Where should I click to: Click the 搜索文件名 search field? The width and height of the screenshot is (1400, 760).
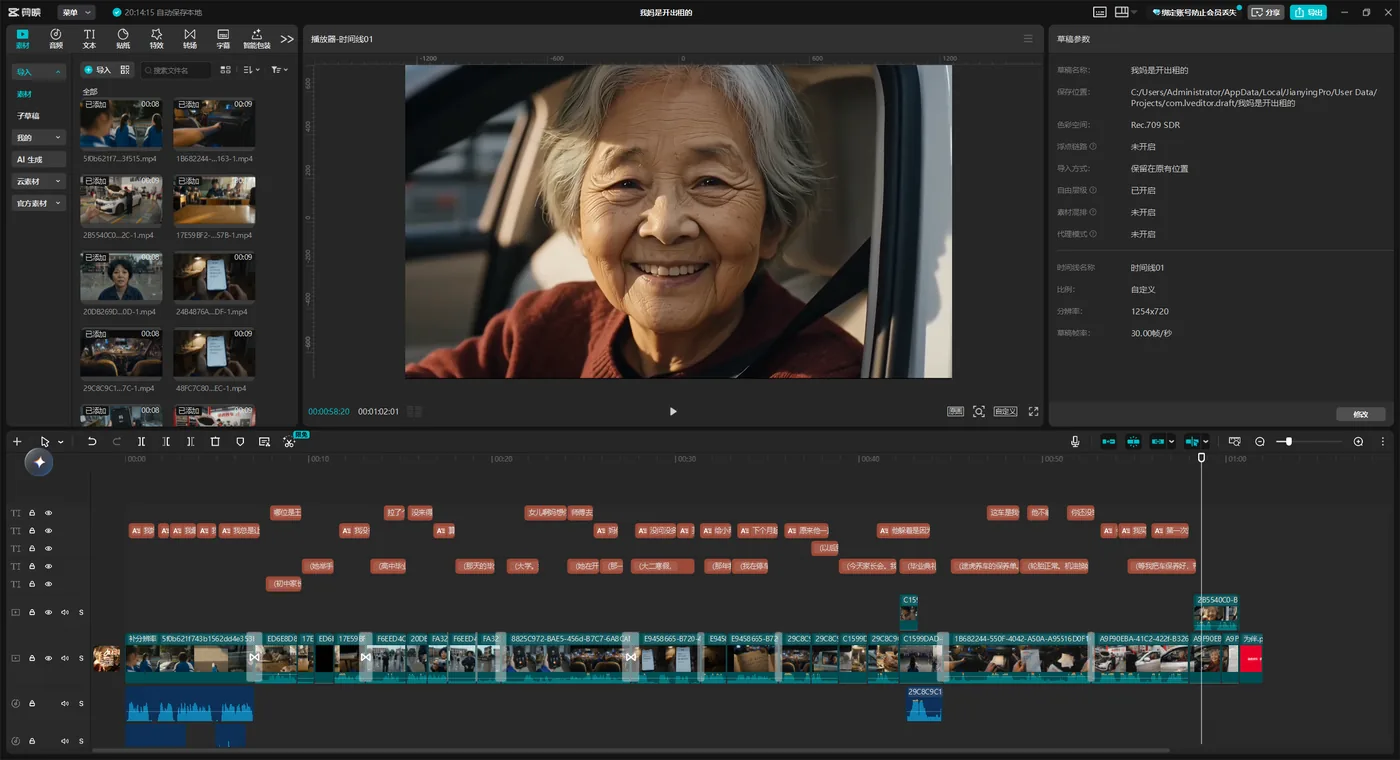176,70
